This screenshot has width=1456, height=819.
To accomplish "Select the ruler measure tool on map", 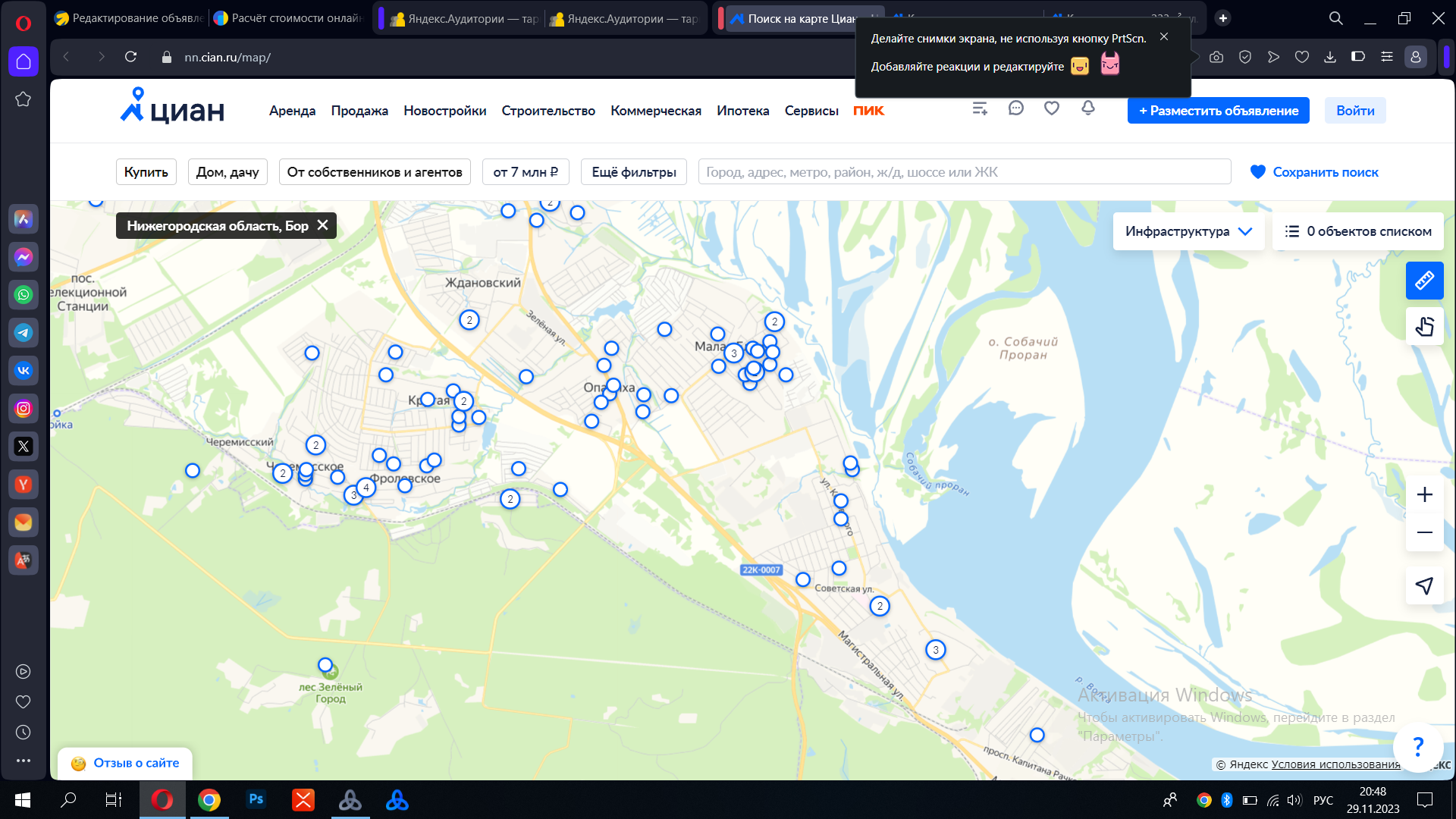I will click(x=1424, y=281).
